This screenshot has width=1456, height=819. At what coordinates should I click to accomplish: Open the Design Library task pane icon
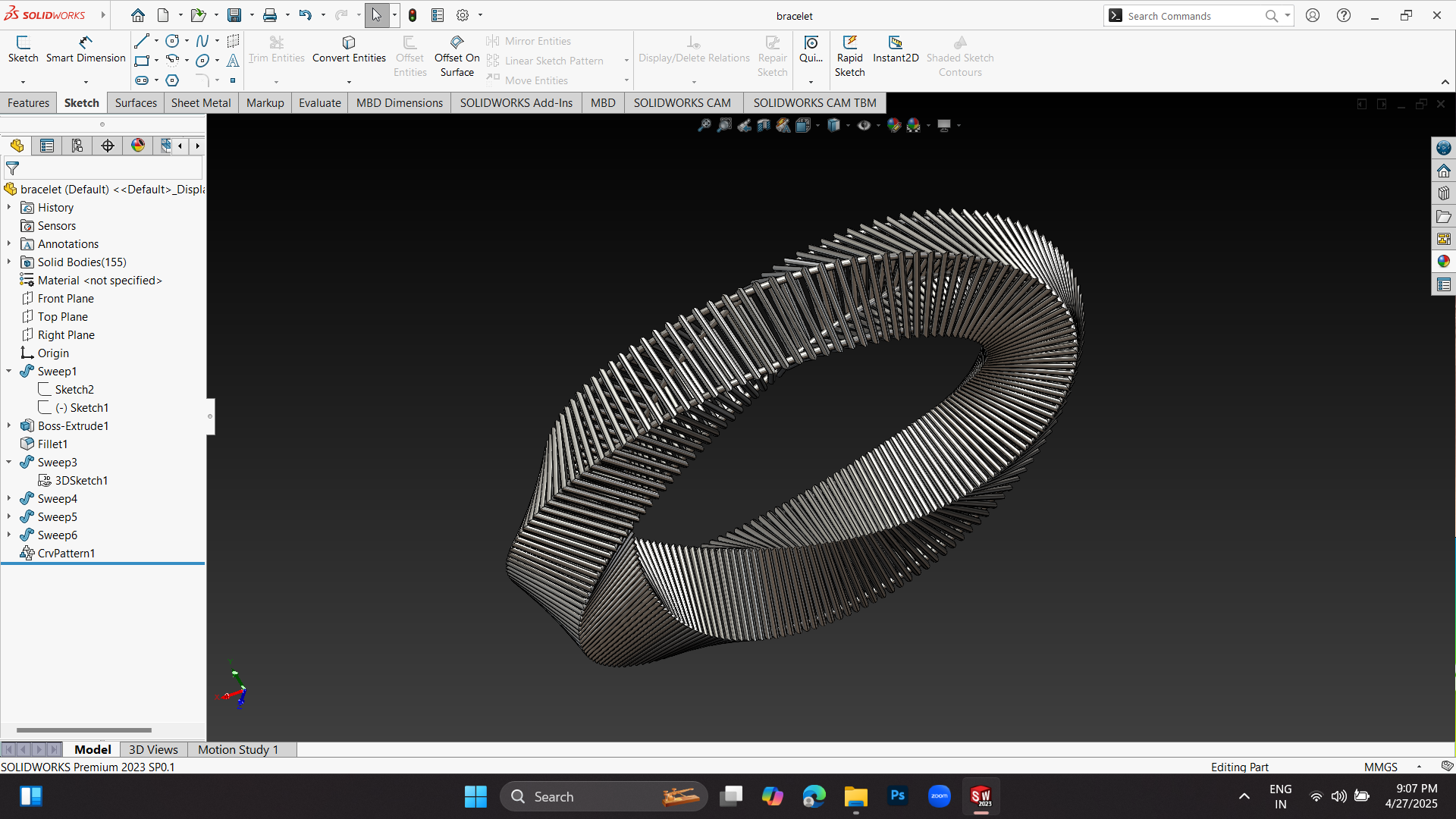click(1444, 193)
